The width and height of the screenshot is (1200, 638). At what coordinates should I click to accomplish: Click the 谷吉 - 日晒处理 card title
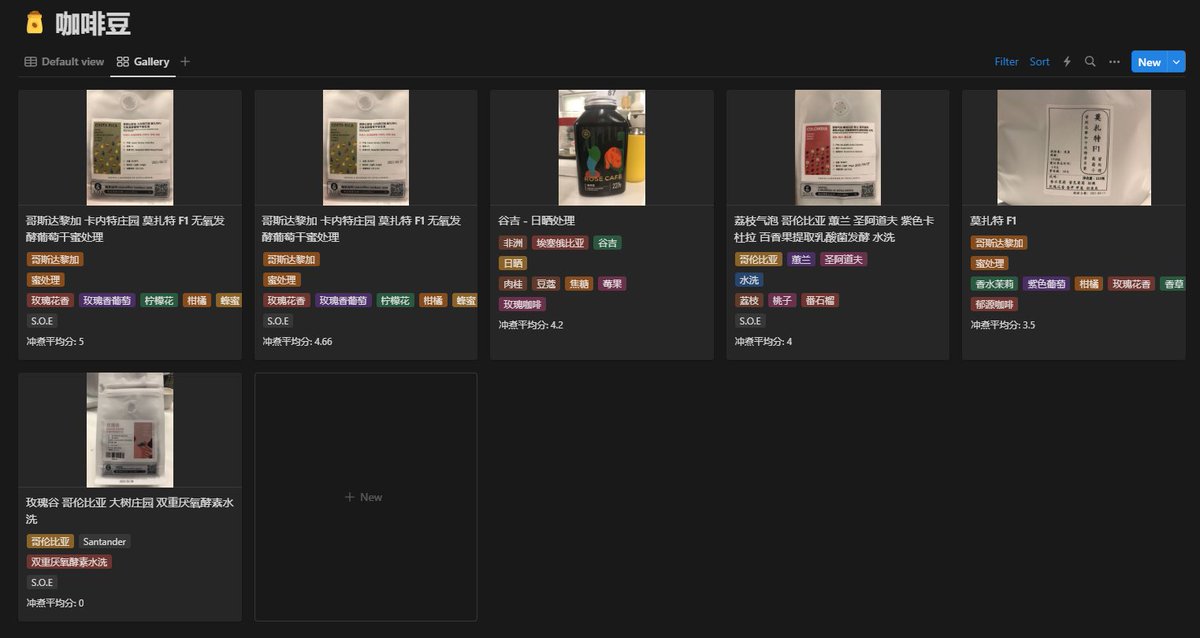pyautogui.click(x=536, y=221)
